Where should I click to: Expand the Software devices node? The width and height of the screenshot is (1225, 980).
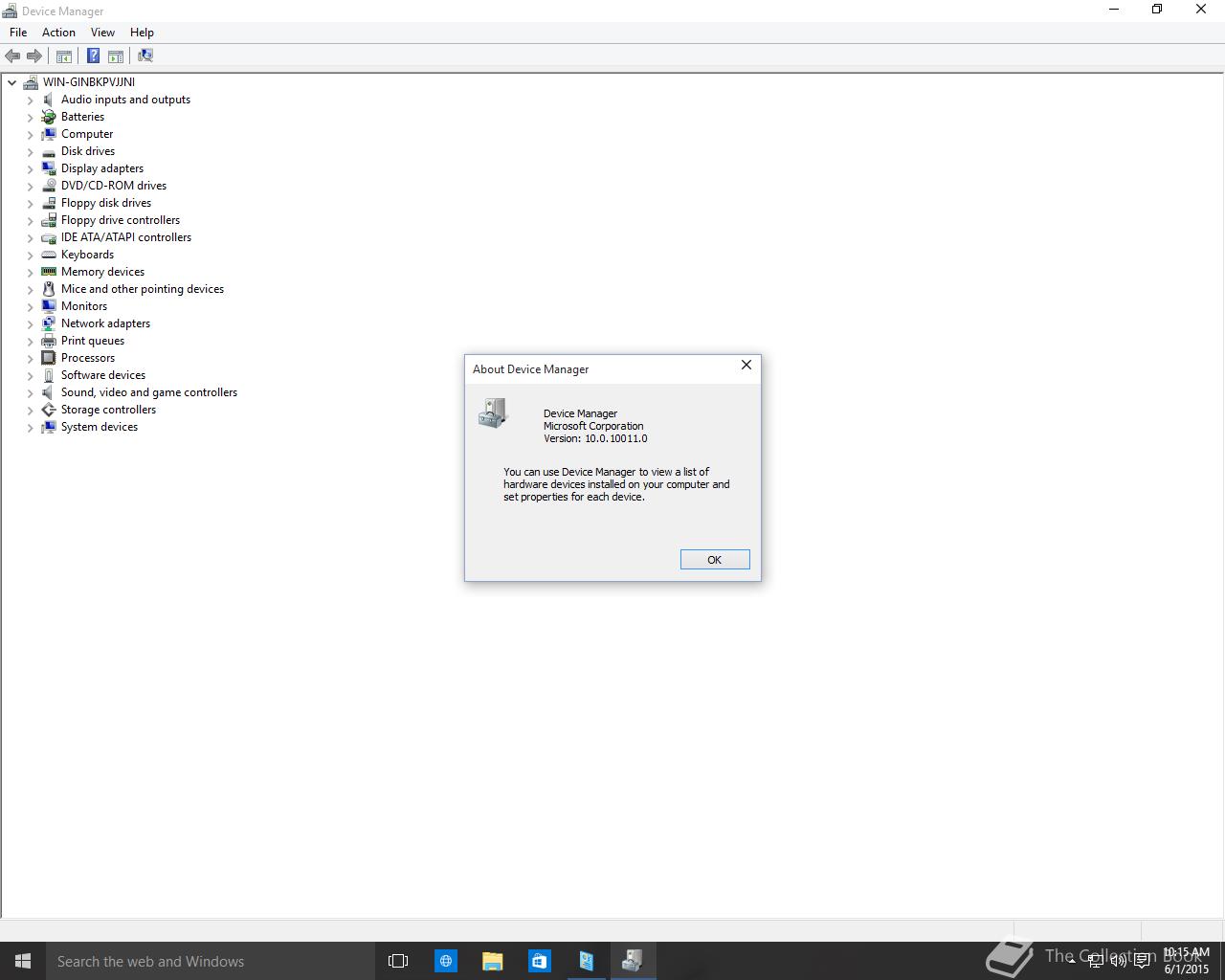point(30,375)
